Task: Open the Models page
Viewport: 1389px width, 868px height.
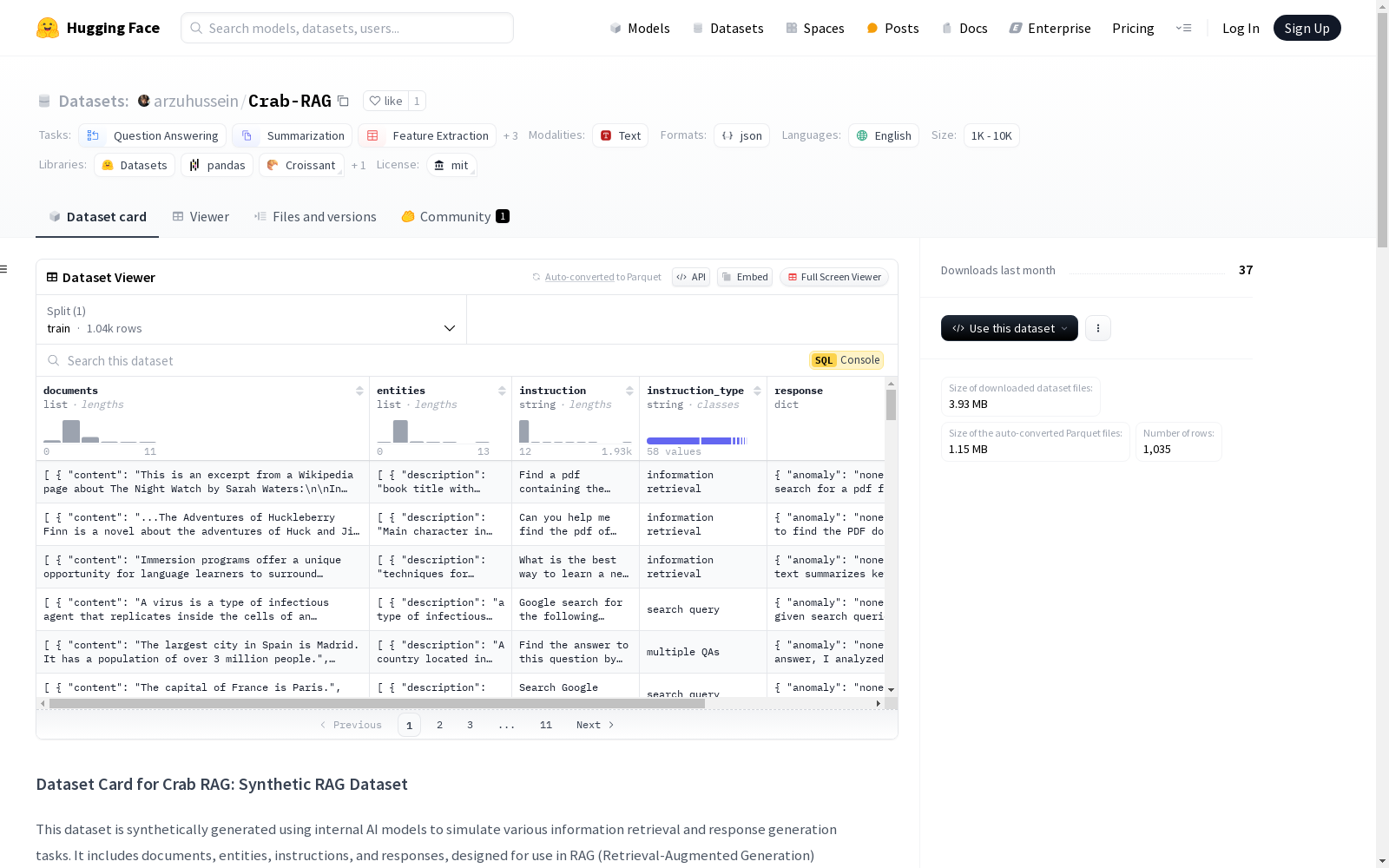Action: pos(640,28)
